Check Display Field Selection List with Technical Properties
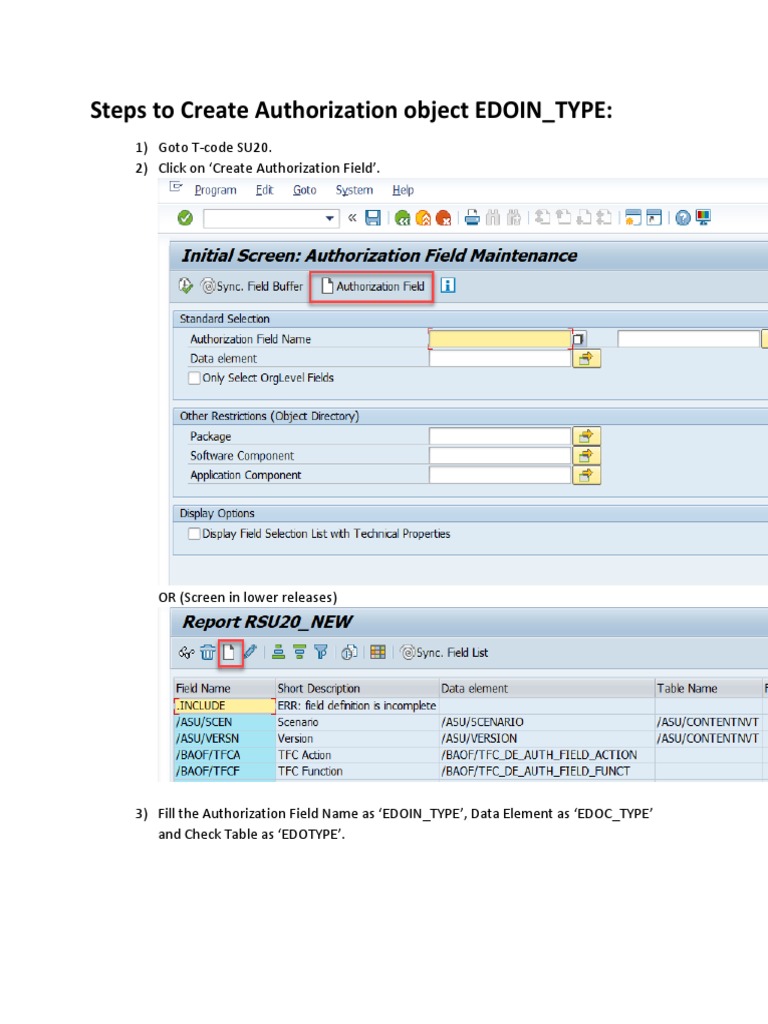The image size is (768, 1024). (195, 534)
